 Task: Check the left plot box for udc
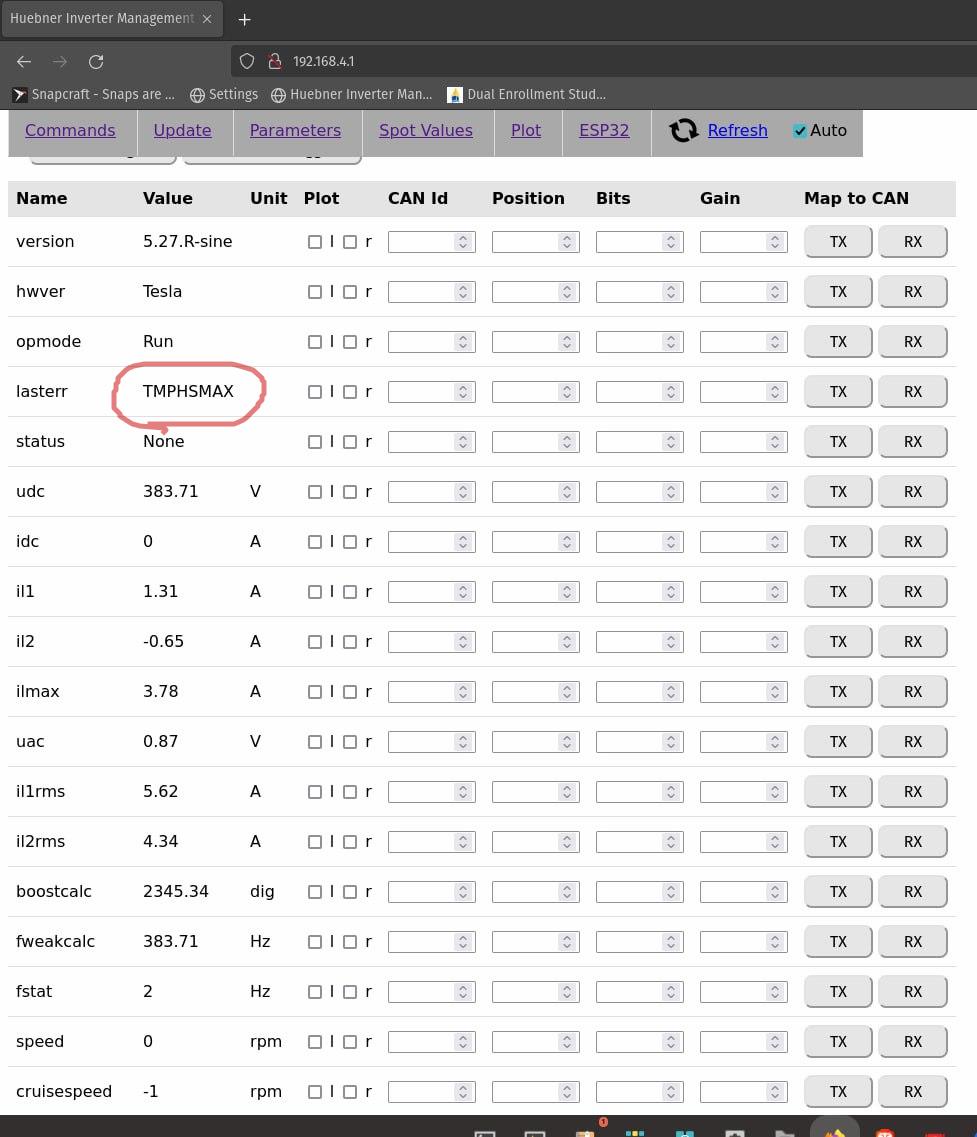(315, 492)
